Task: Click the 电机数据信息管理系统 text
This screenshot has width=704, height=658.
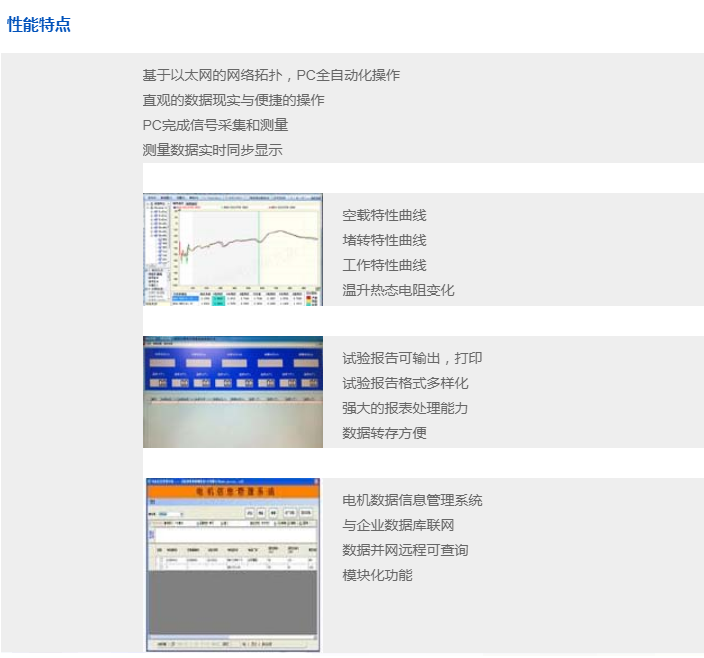Action: (x=412, y=500)
